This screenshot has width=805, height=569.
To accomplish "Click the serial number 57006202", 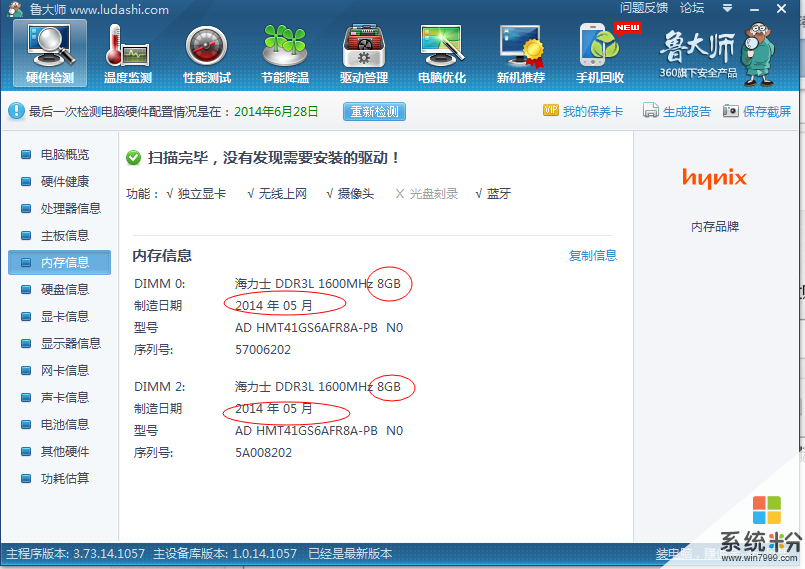I will point(263,350).
